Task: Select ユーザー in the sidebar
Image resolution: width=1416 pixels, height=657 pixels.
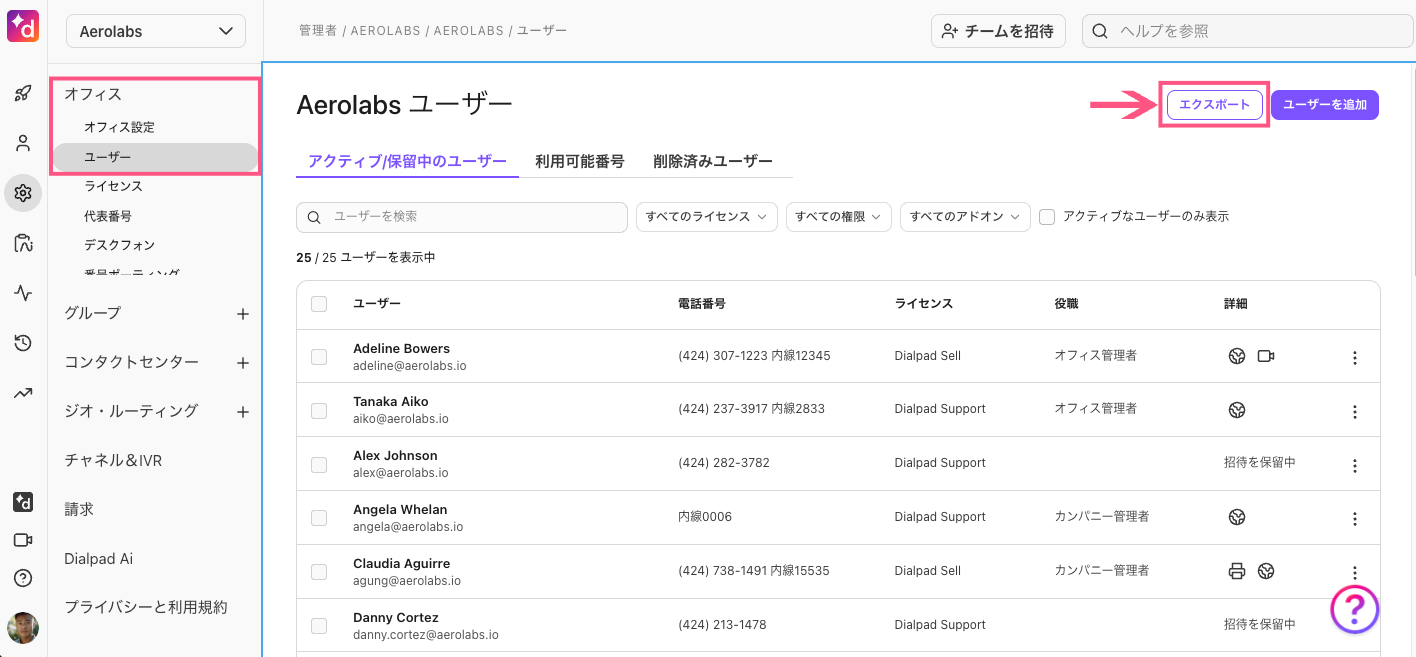Action: tap(156, 157)
